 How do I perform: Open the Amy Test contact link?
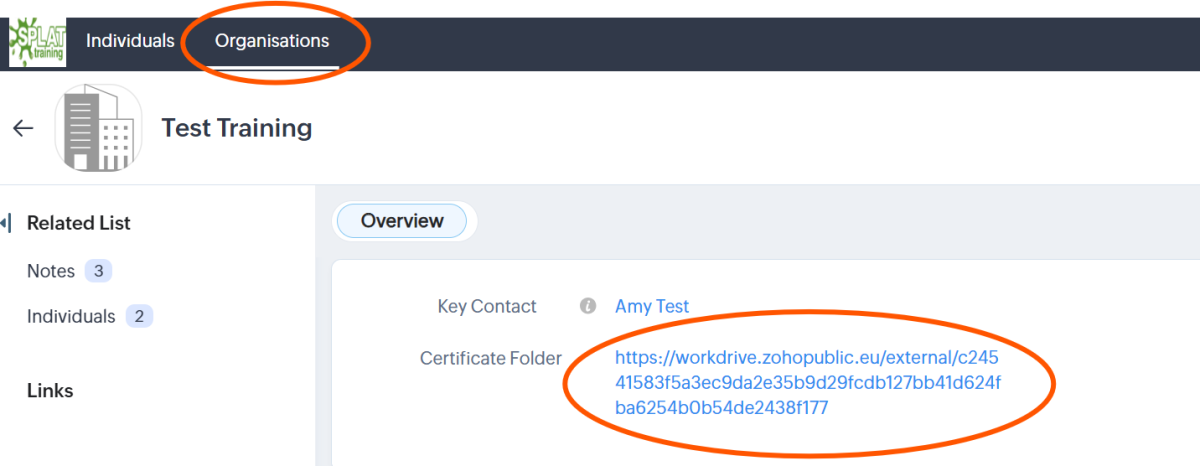tap(652, 306)
